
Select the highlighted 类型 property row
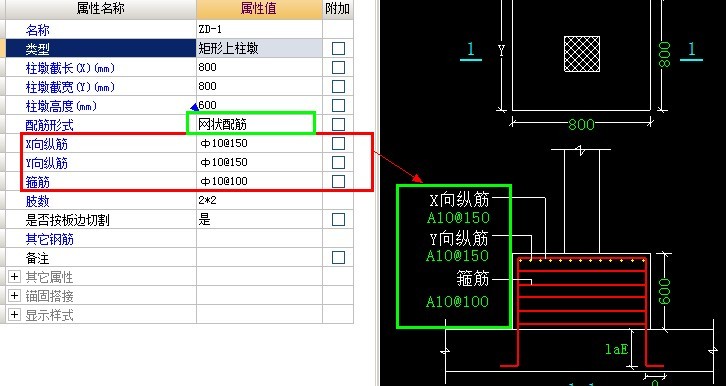tap(100, 48)
